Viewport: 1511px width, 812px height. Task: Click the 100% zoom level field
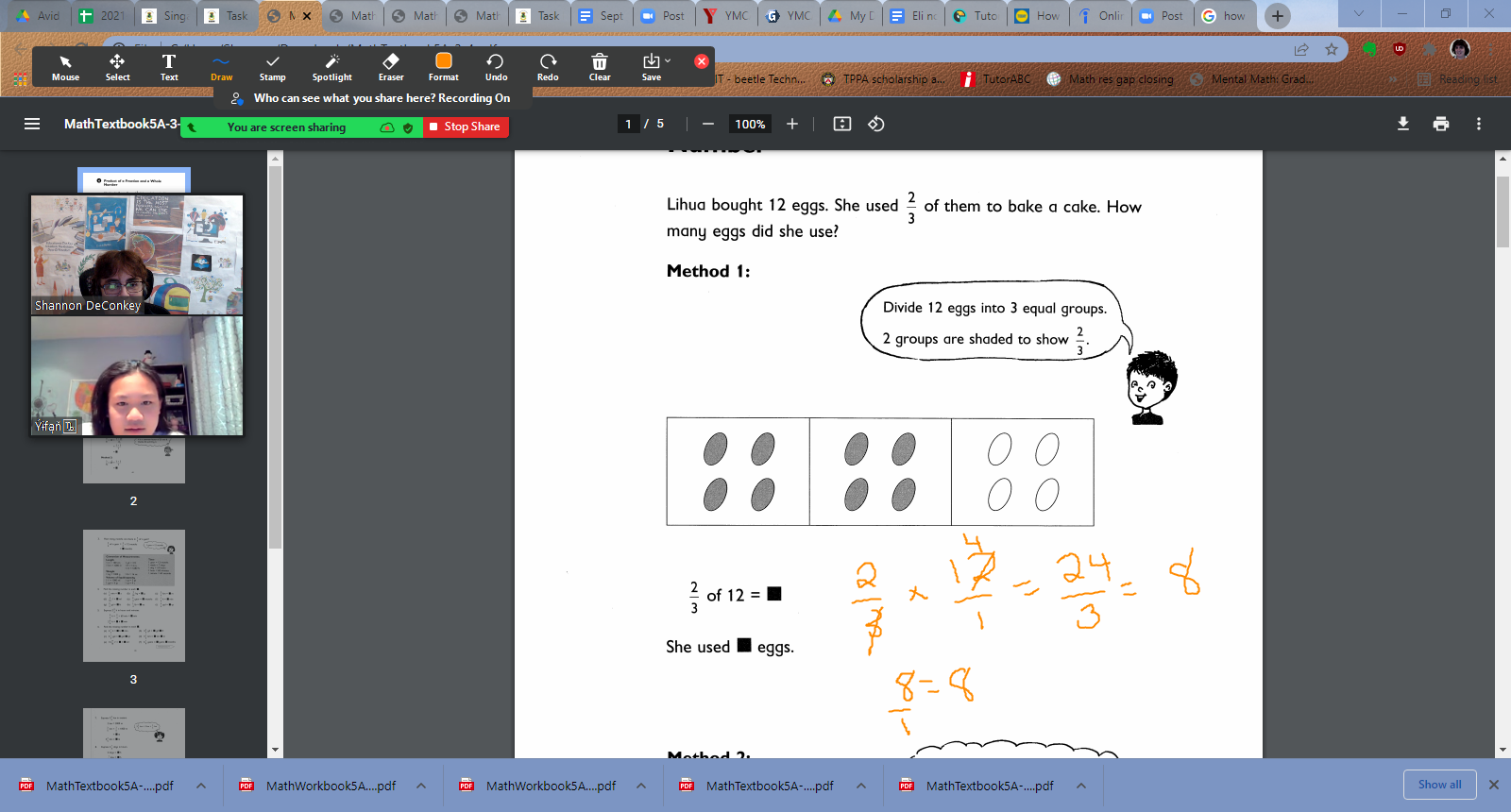pos(750,124)
